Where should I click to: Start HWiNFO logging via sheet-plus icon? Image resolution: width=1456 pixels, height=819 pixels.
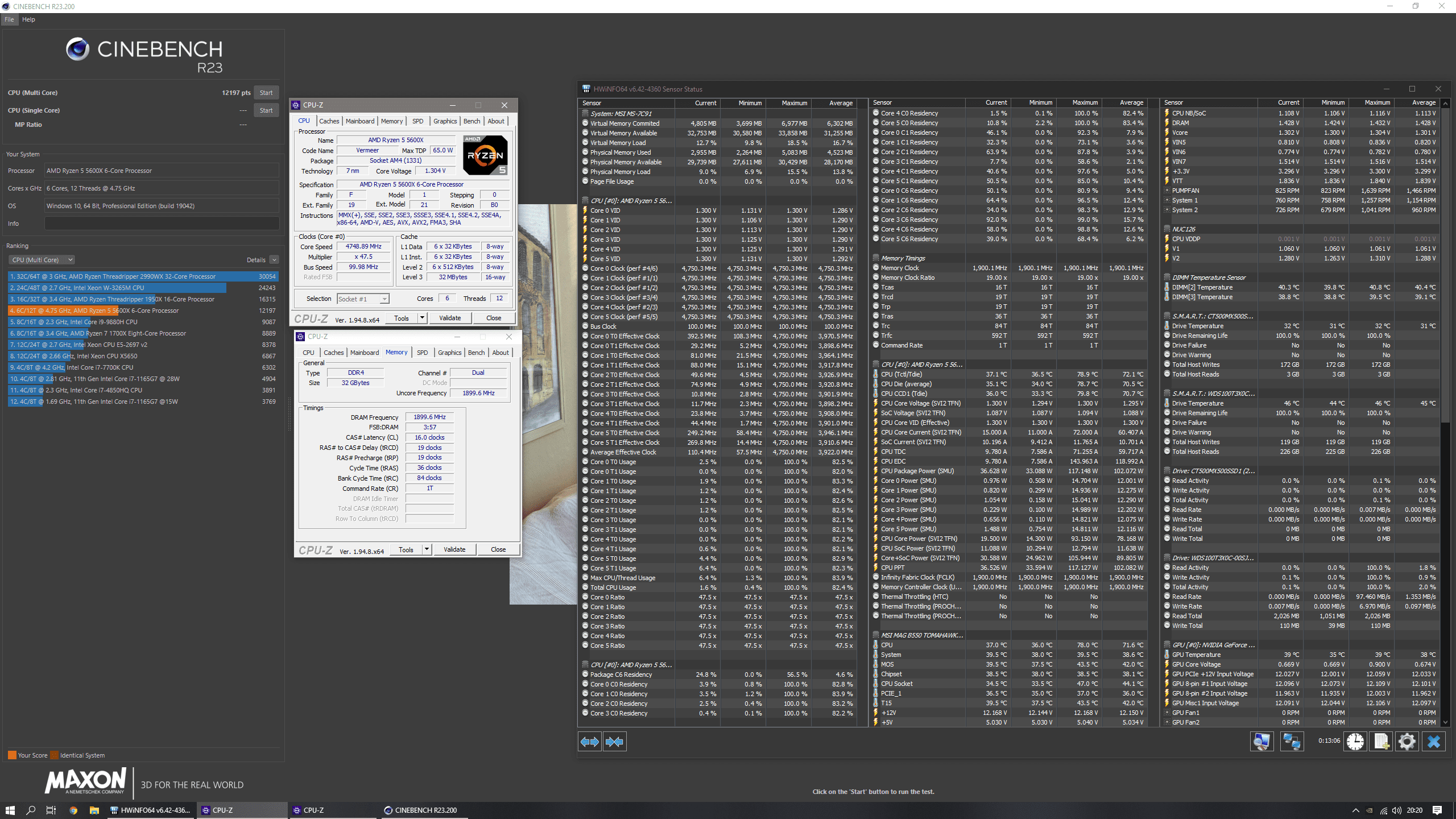pos(1381,742)
